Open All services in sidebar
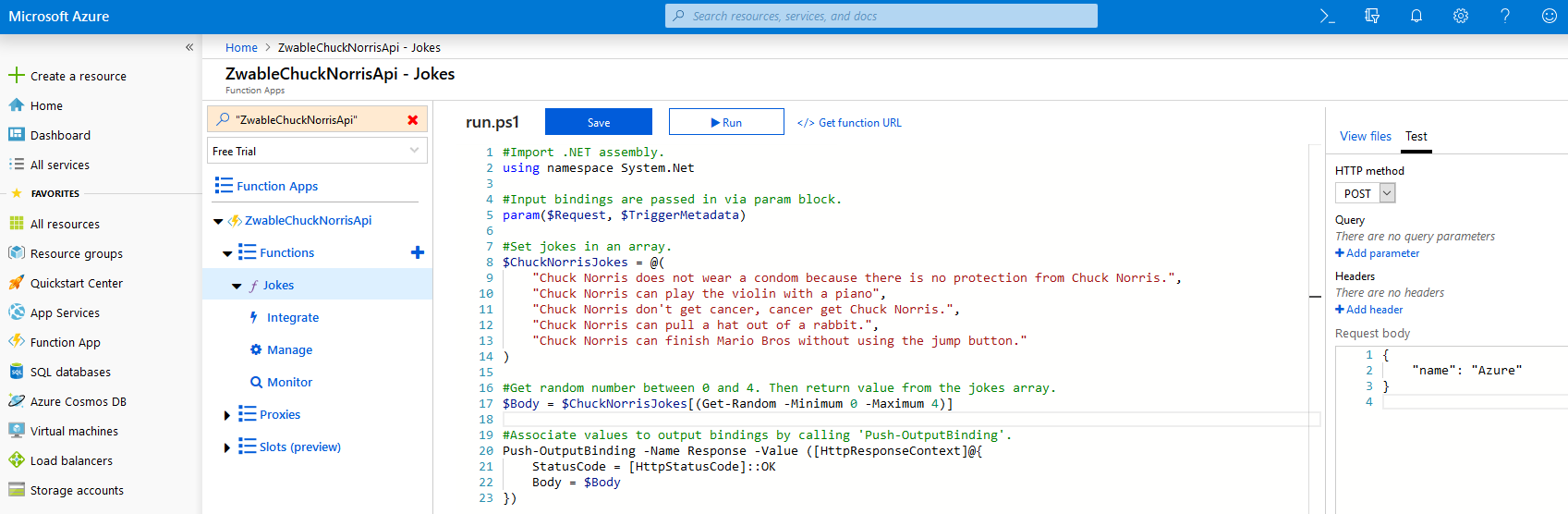 click(x=60, y=165)
